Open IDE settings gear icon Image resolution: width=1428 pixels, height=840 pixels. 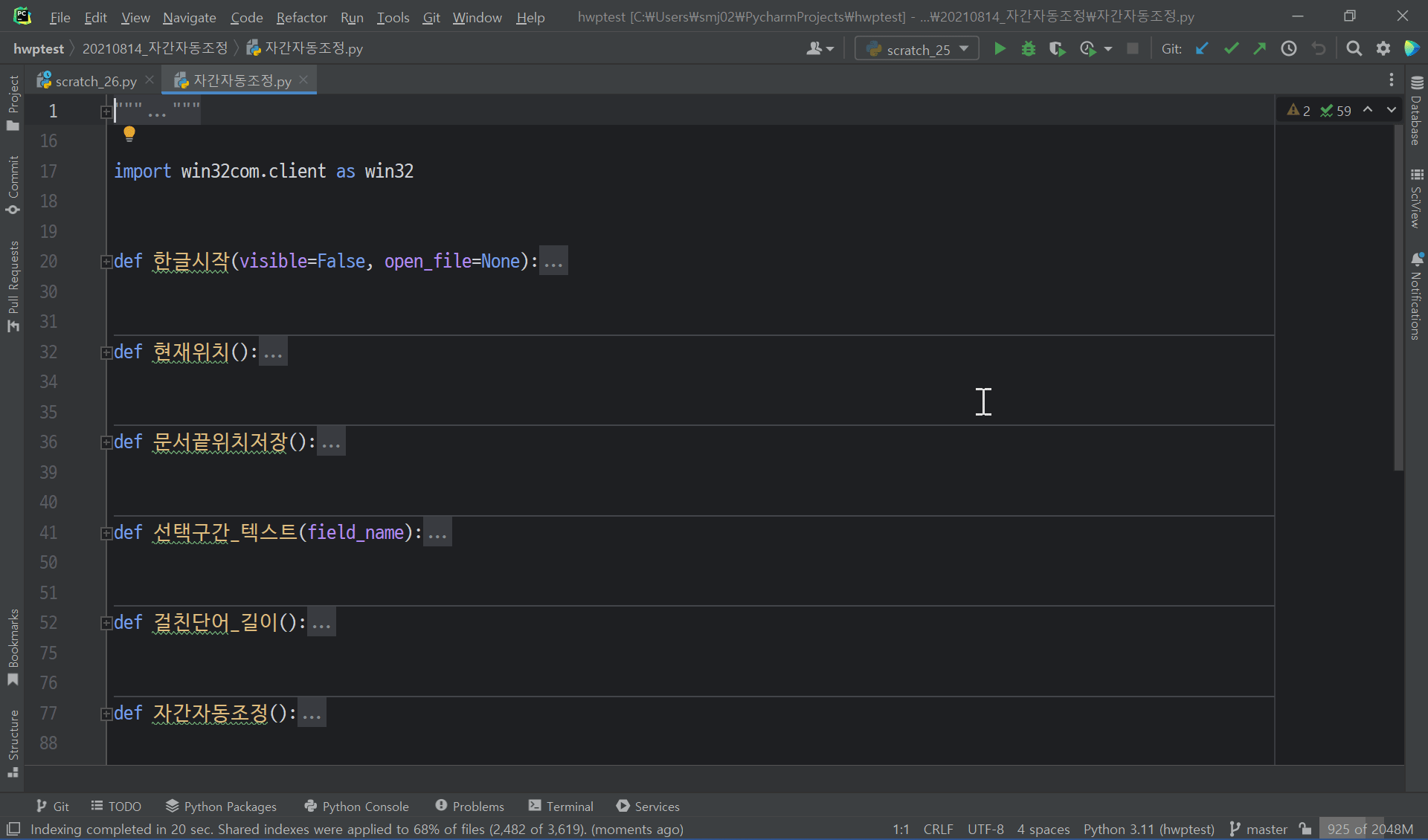pyautogui.click(x=1383, y=49)
